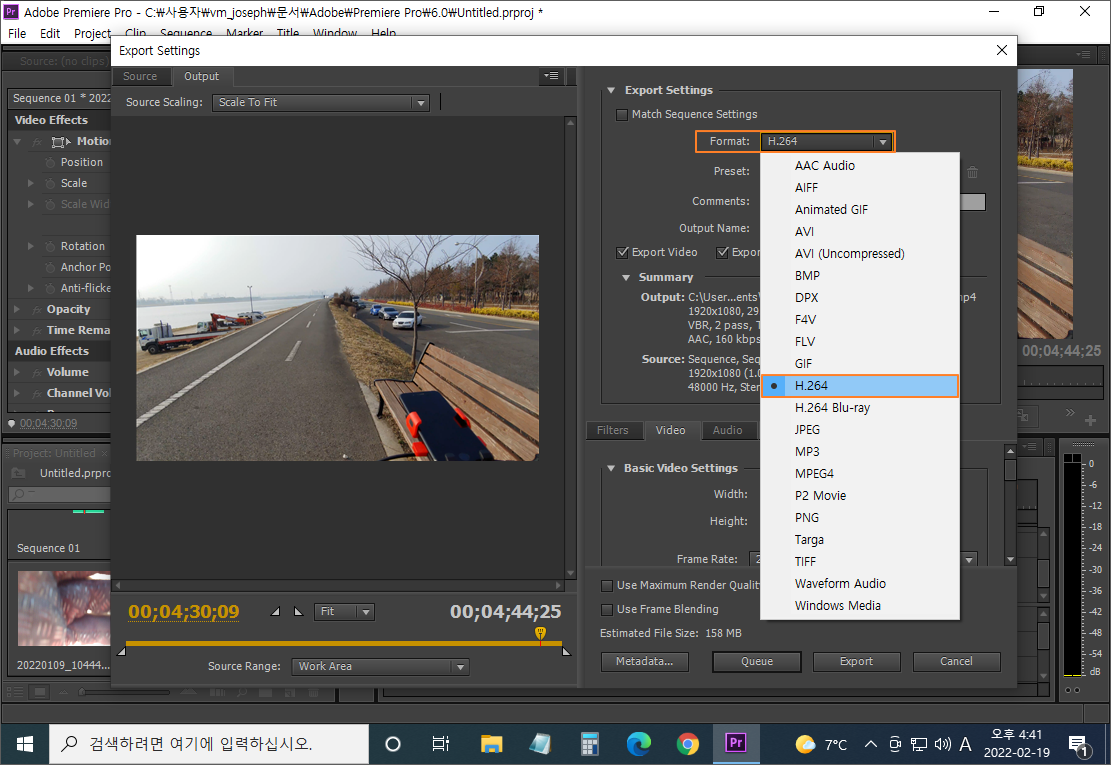Uncheck the Export Audio checkbox
The width and height of the screenshot is (1111, 765).
(723, 252)
